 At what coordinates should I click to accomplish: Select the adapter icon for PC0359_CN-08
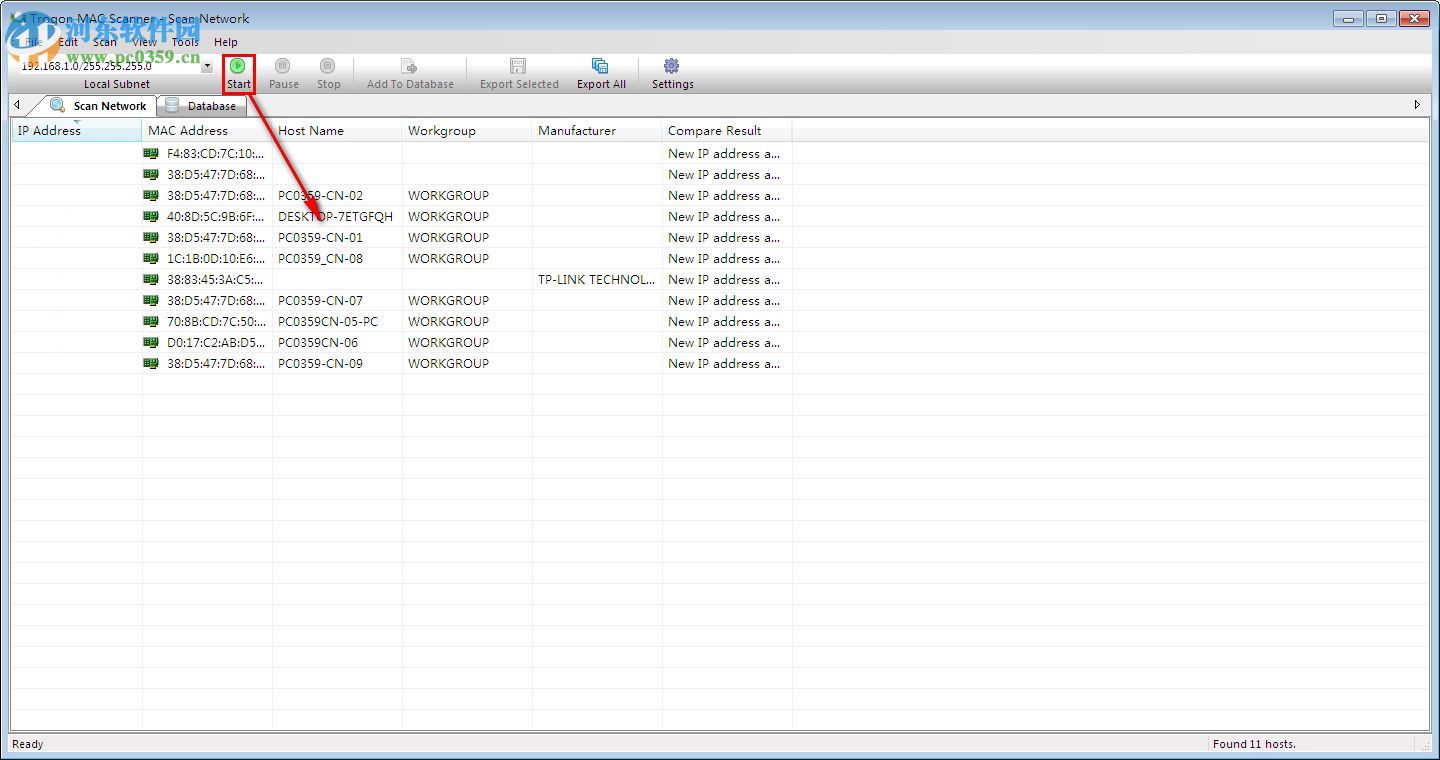[151, 258]
